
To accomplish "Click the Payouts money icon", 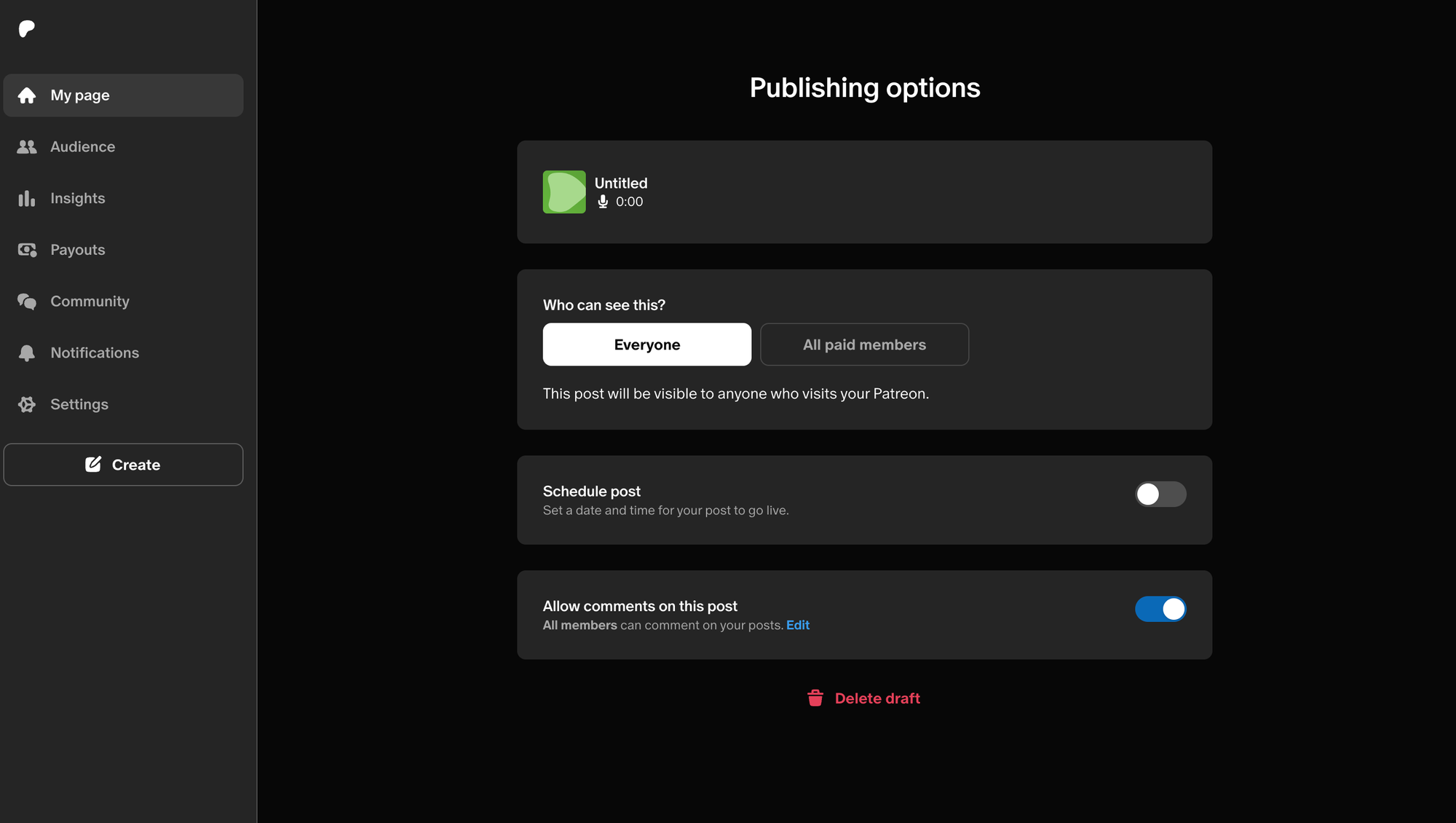I will tap(27, 250).
